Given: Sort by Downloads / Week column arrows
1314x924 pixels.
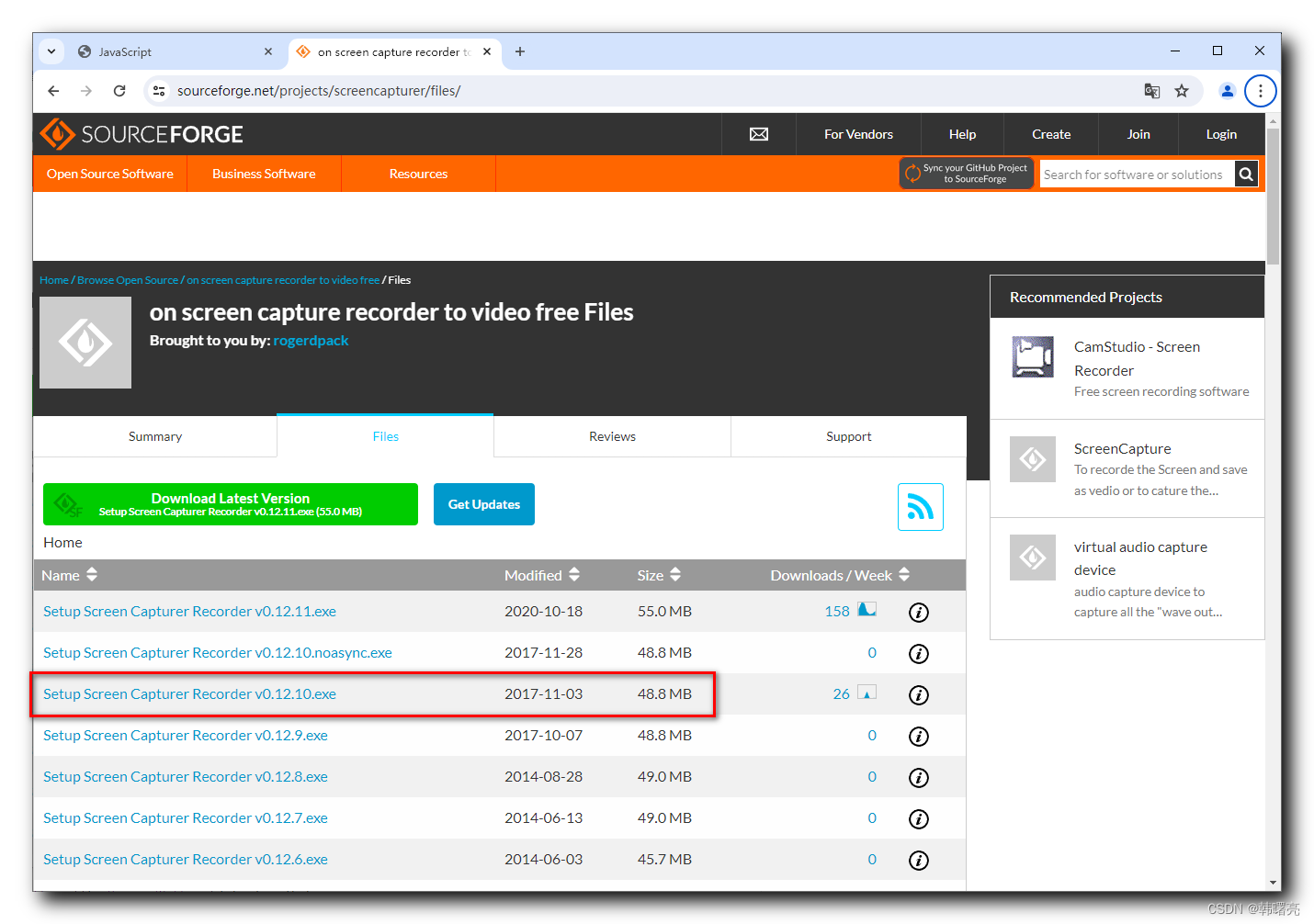Looking at the screenshot, I should point(904,575).
